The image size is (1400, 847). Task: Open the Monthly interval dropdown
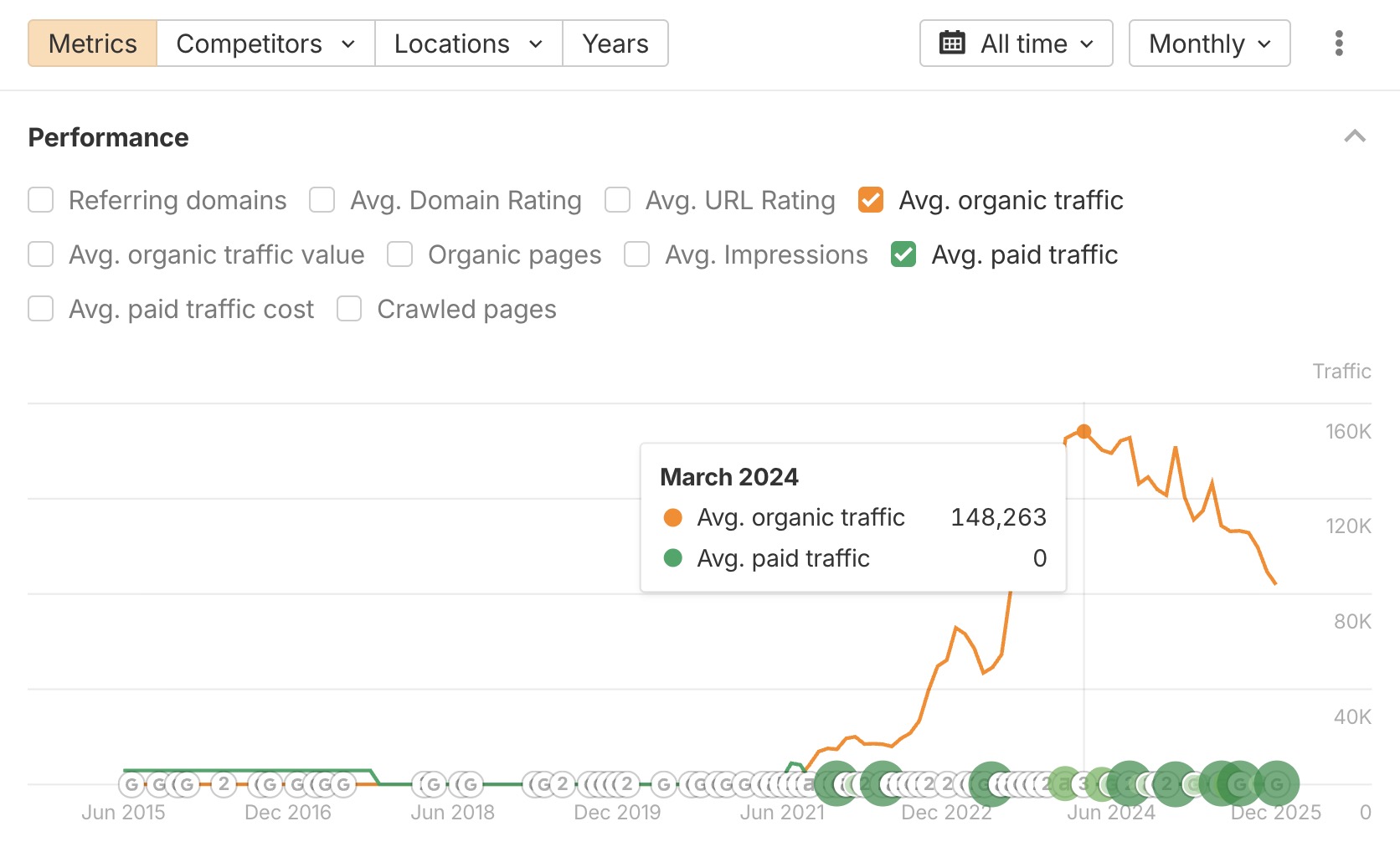[x=1209, y=44]
